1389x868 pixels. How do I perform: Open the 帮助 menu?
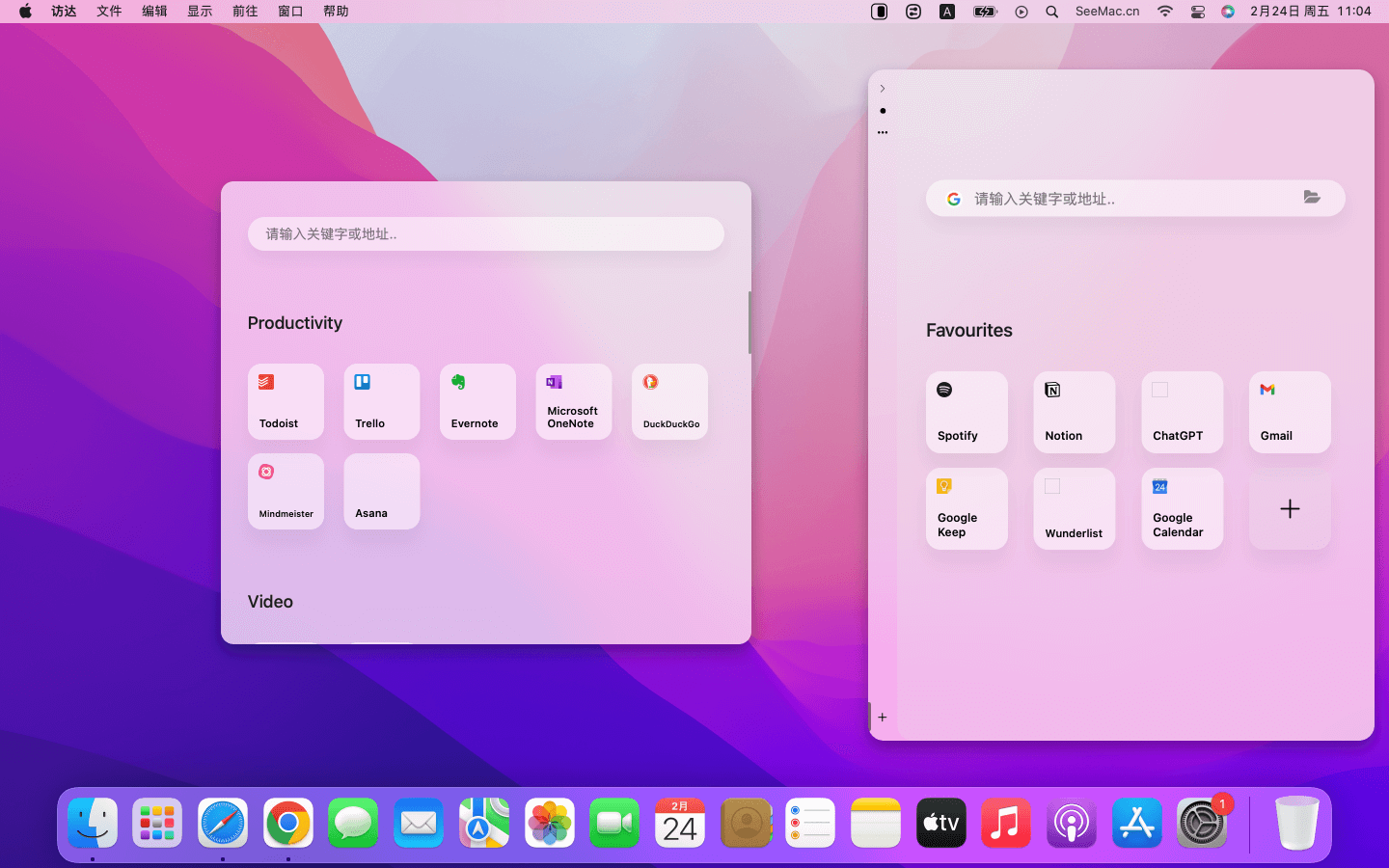click(336, 12)
